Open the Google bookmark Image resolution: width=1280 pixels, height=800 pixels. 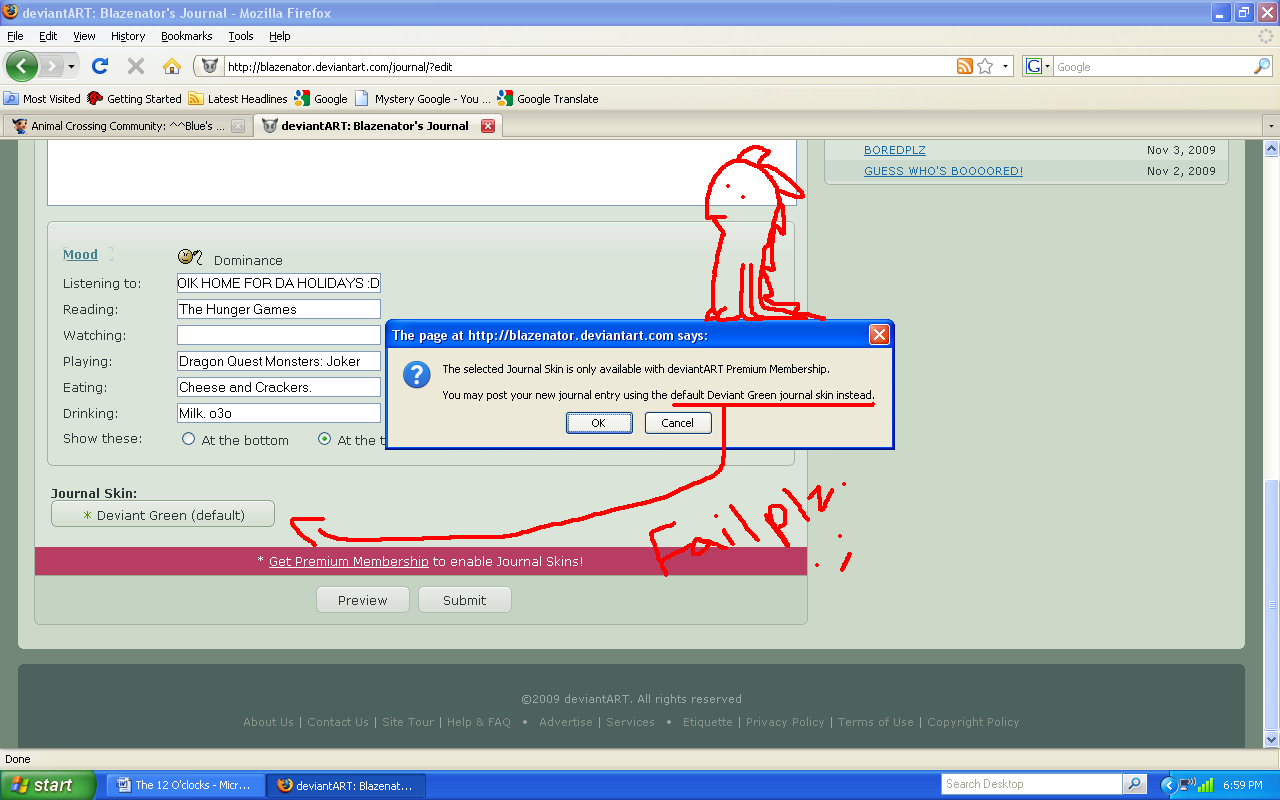point(321,98)
